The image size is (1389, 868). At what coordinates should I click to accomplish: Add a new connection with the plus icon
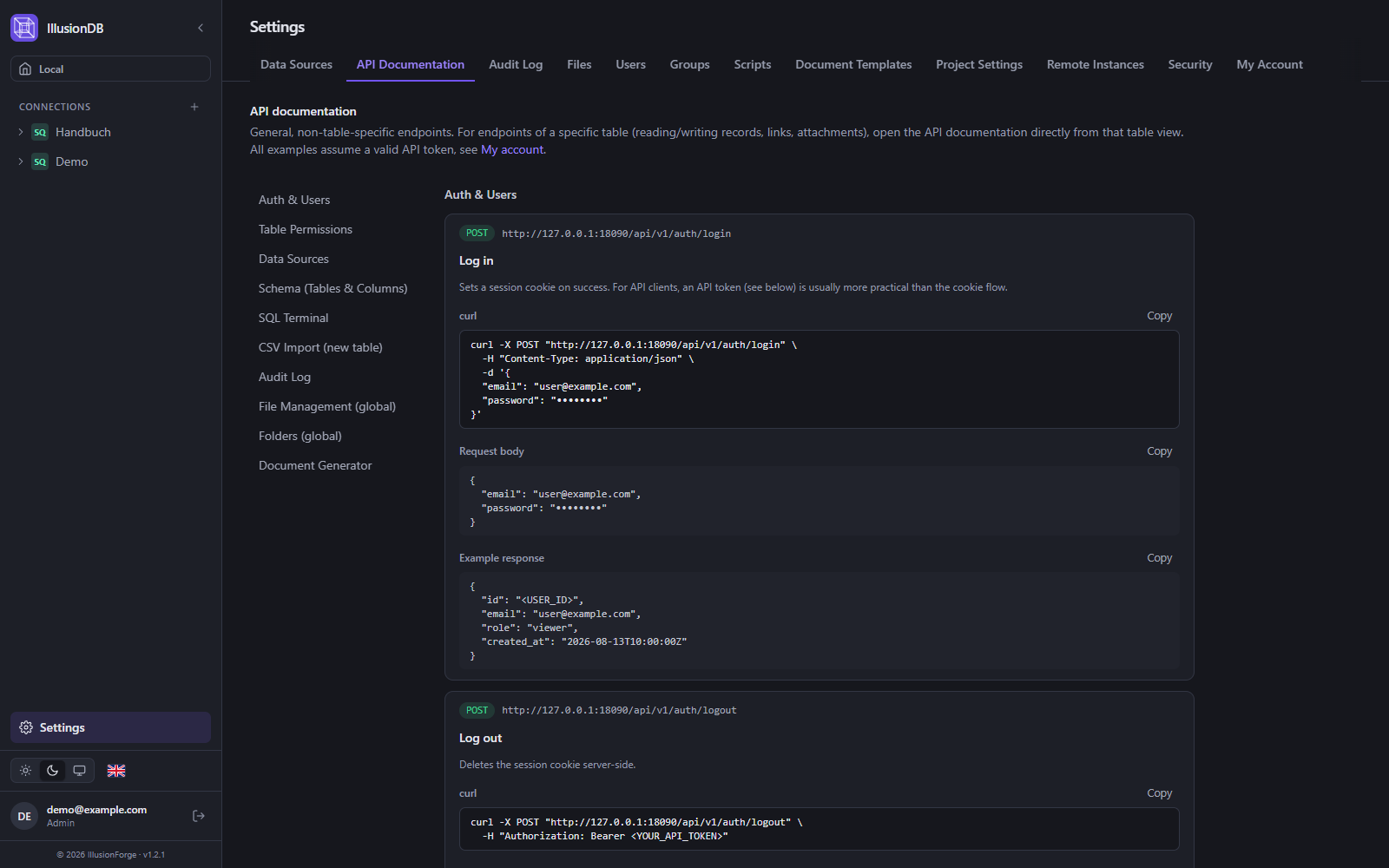pos(194,107)
